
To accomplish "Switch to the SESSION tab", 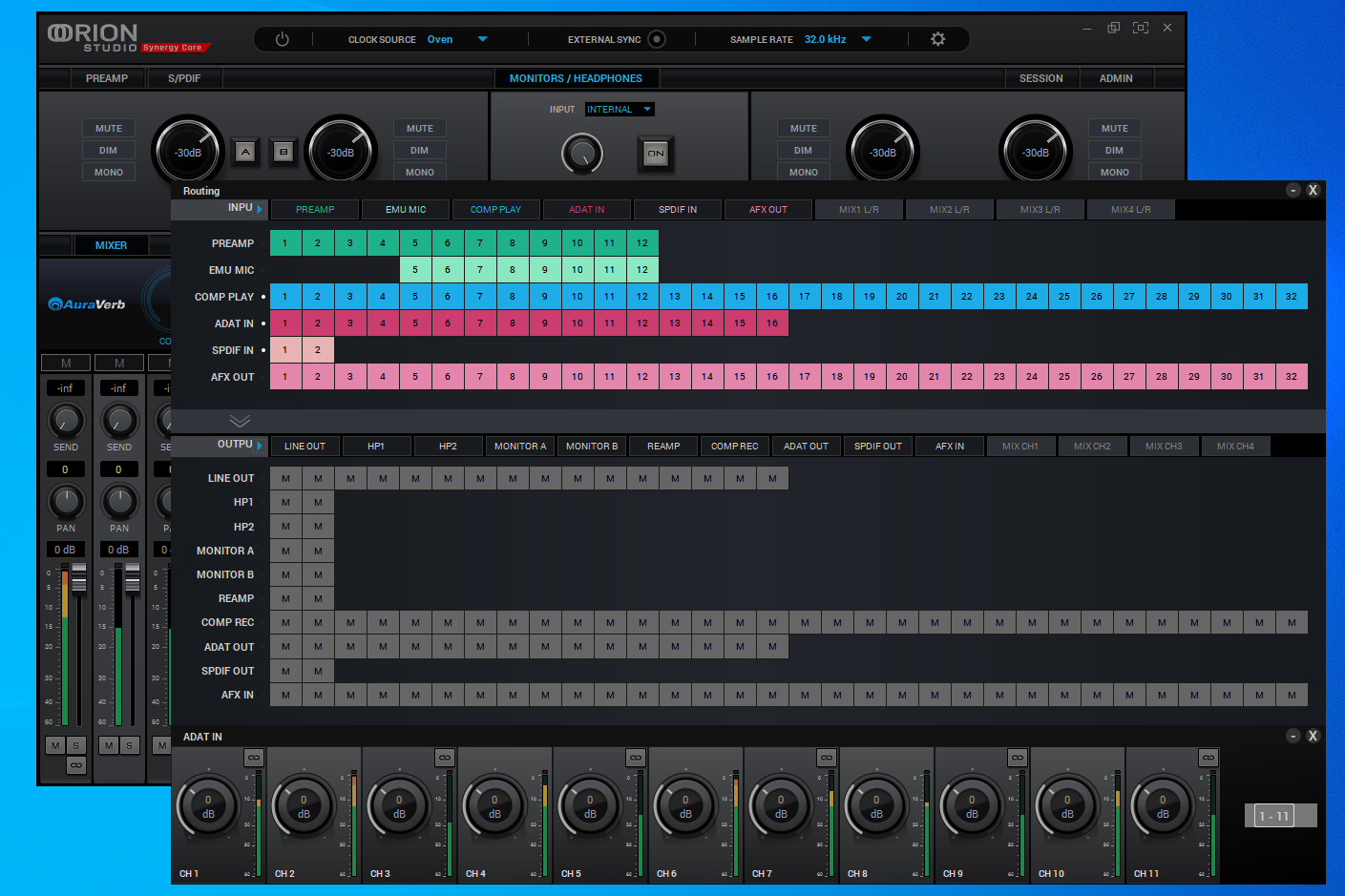I will (x=1041, y=77).
